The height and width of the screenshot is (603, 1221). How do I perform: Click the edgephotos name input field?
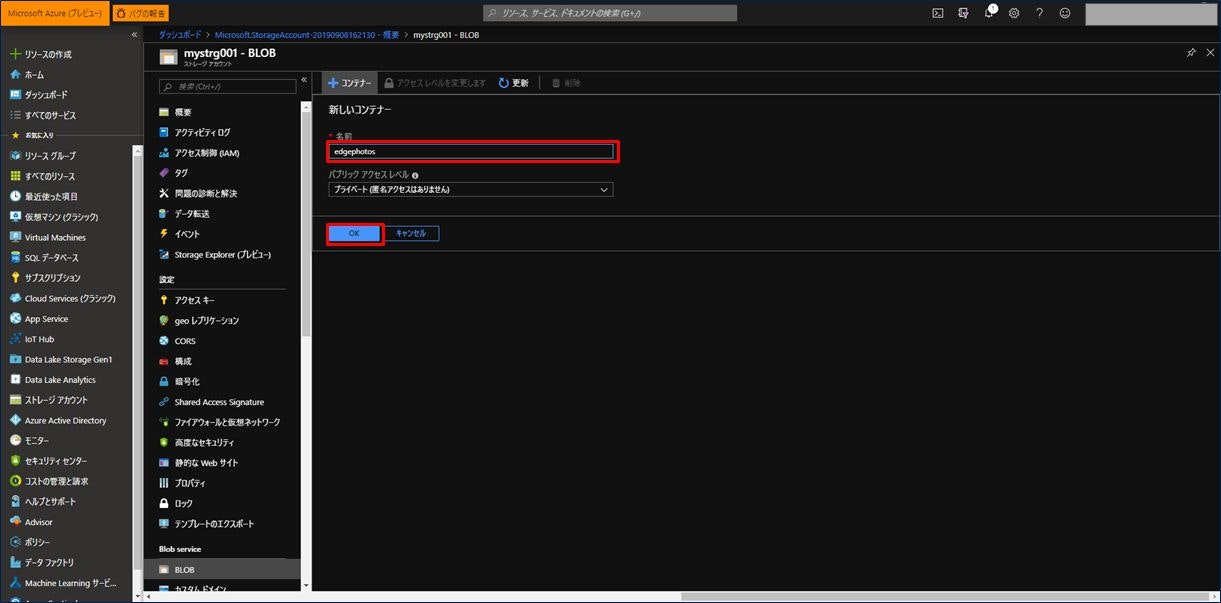point(470,150)
